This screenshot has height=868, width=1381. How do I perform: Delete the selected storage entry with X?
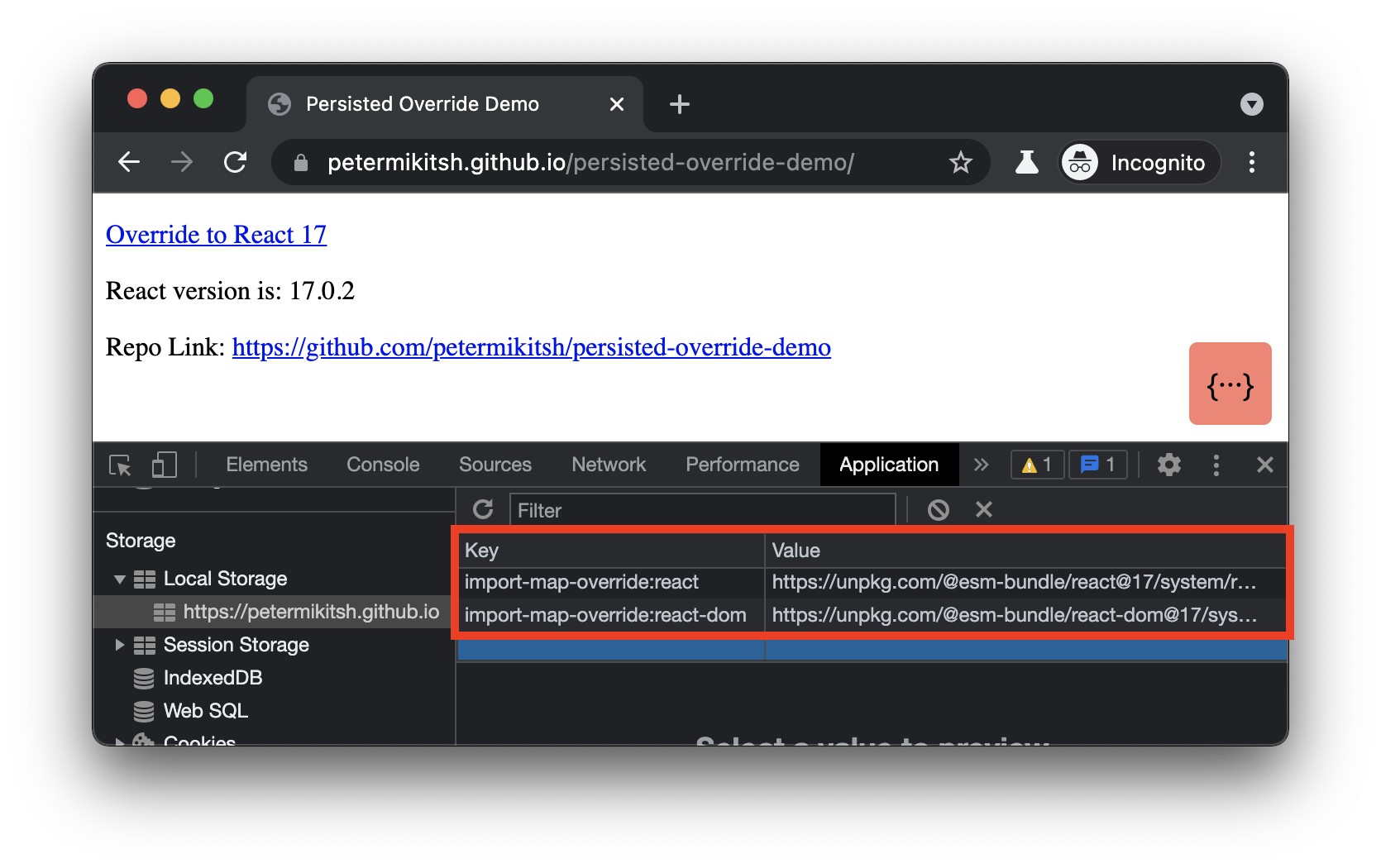(983, 509)
